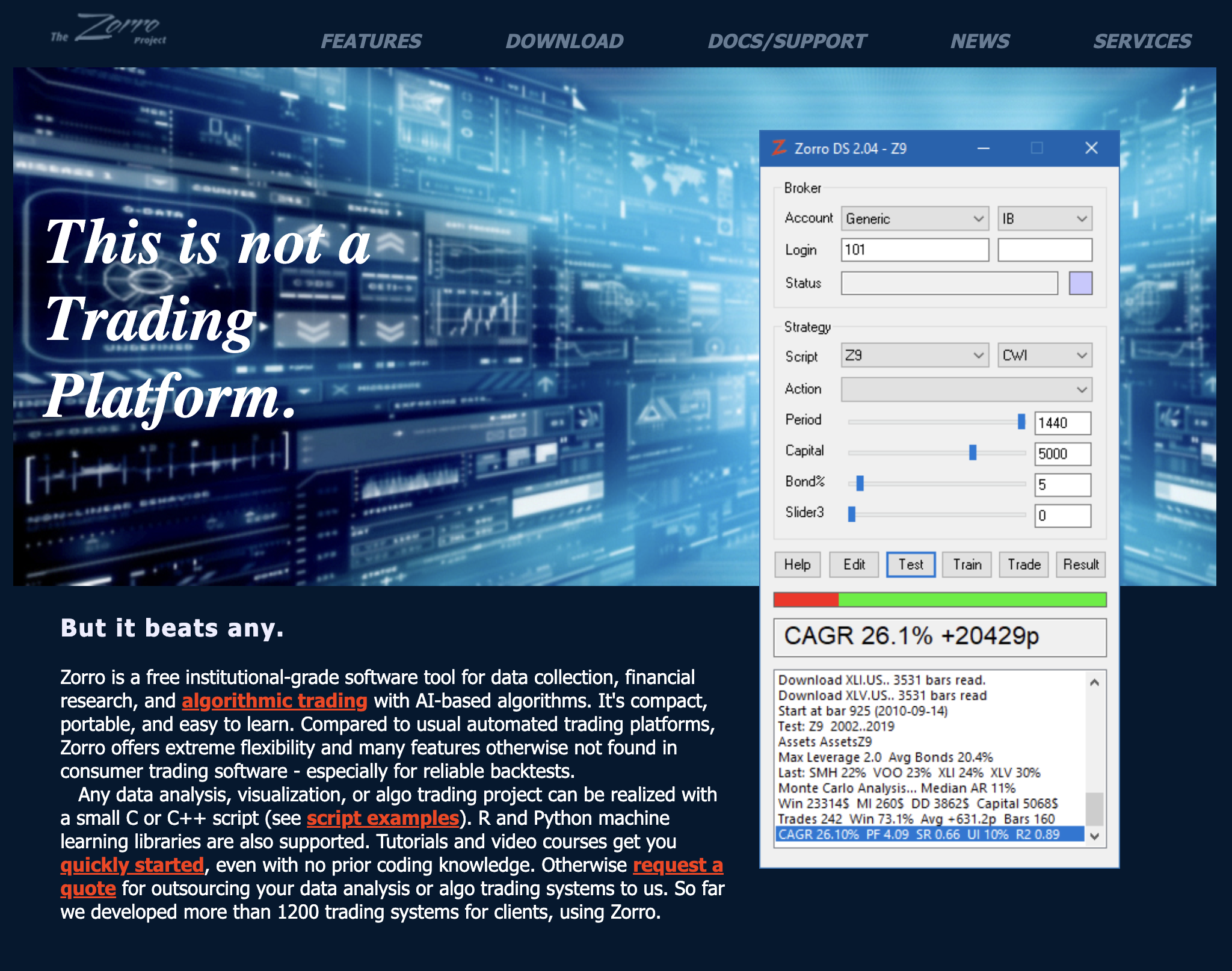Select the 'Download XLV.US' log line
The width and height of the screenshot is (1232, 971).
[x=882, y=695]
